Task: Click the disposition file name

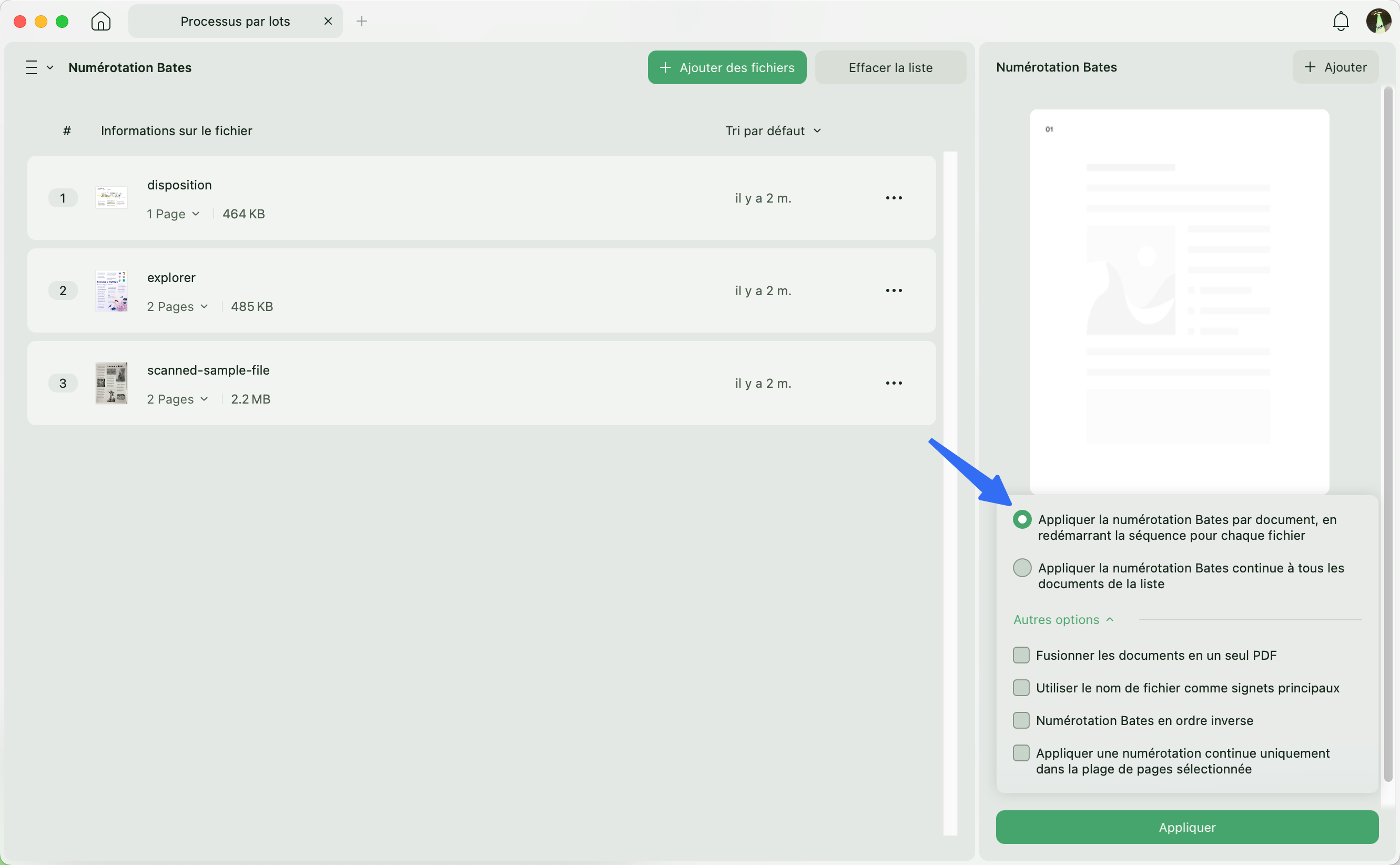Action: pos(179,185)
